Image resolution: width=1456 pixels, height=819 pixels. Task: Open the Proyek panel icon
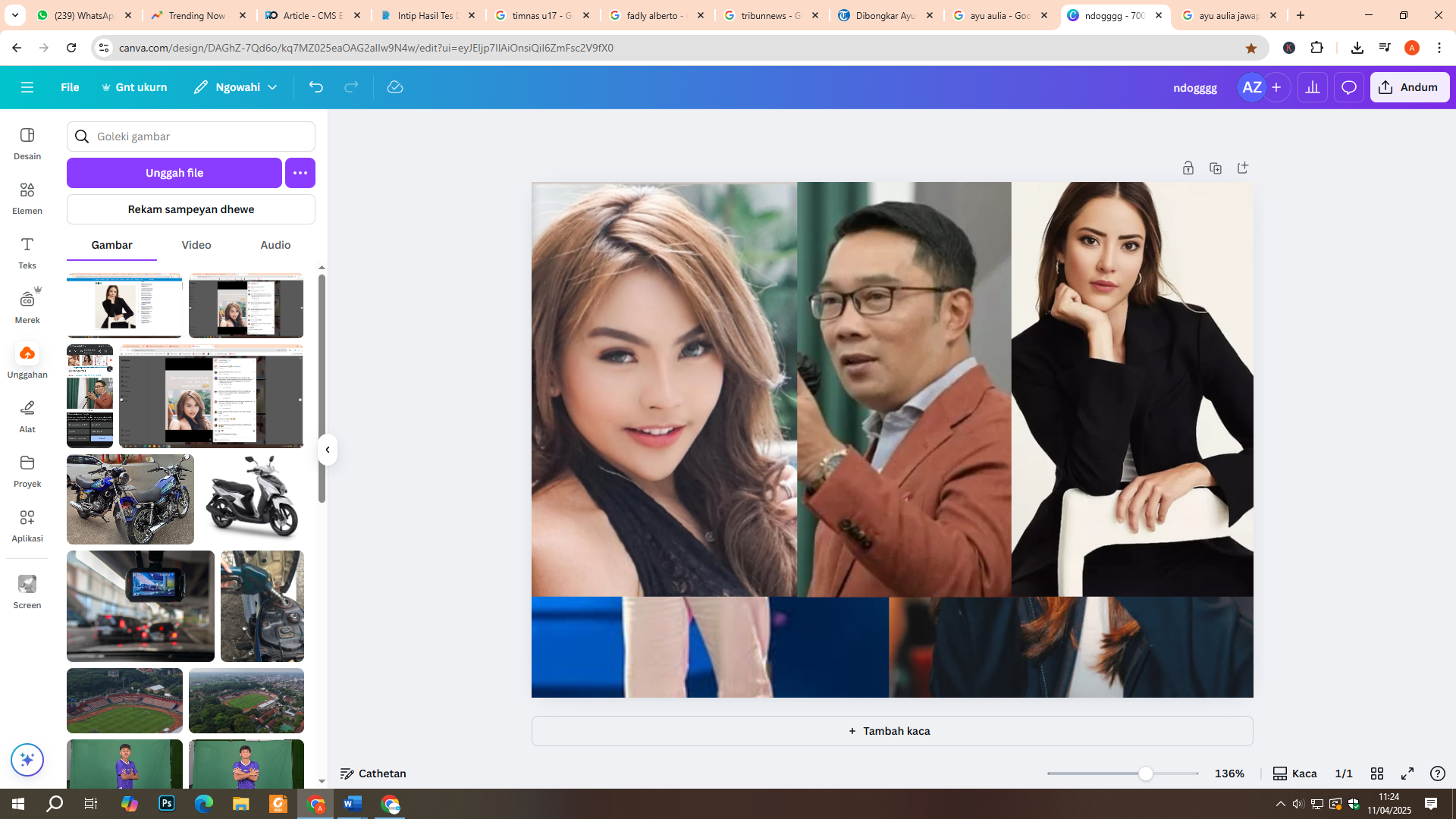pyautogui.click(x=27, y=469)
